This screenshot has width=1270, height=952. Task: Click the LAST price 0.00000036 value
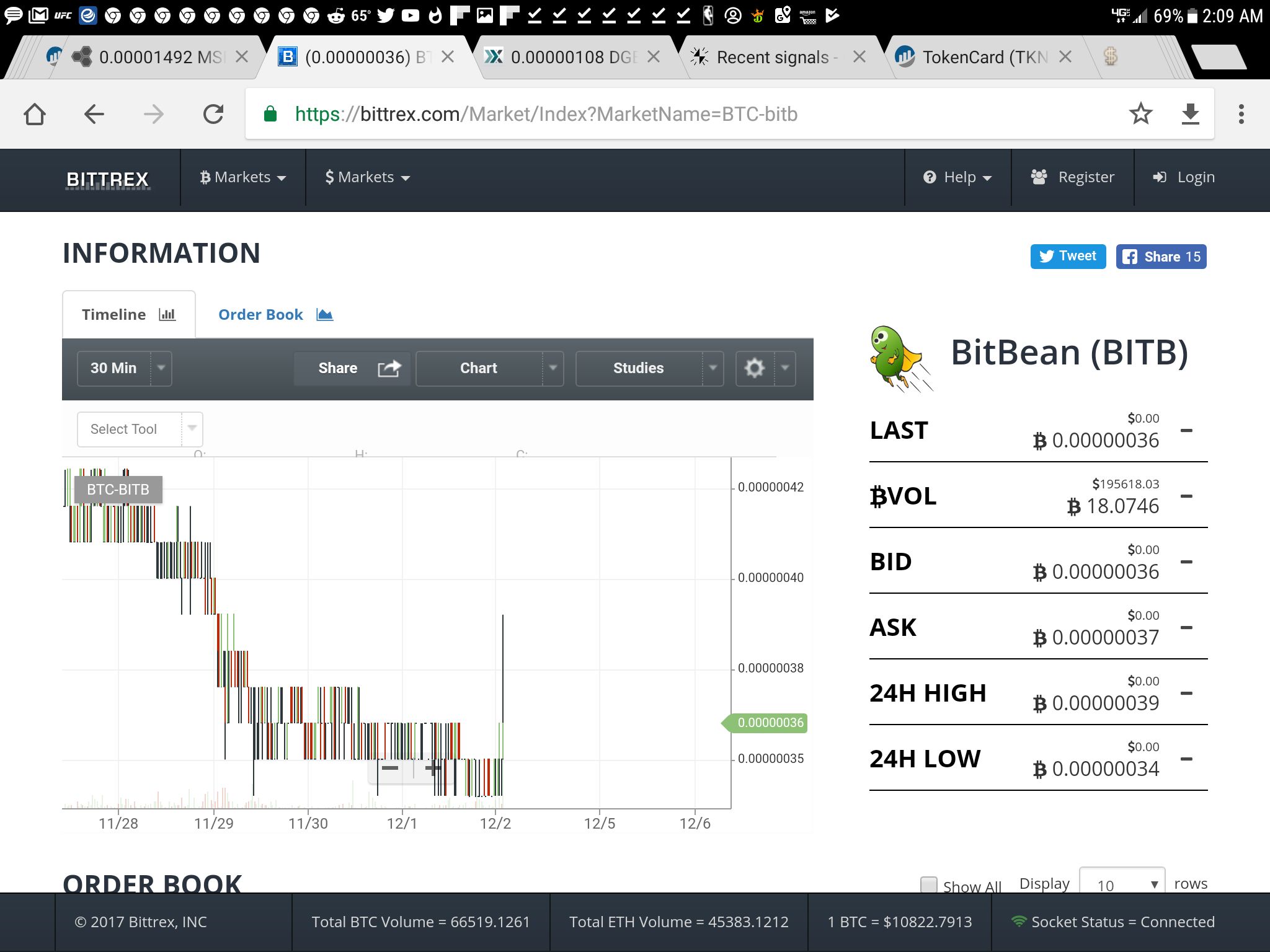1096,441
